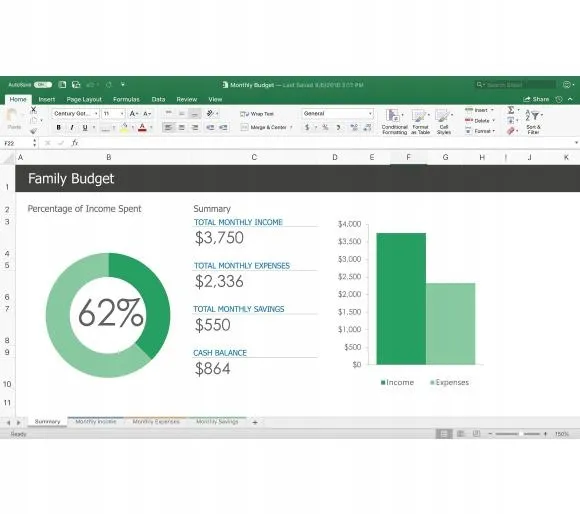Center text horizontally
This screenshot has height=514, width=580.
tap(182, 128)
